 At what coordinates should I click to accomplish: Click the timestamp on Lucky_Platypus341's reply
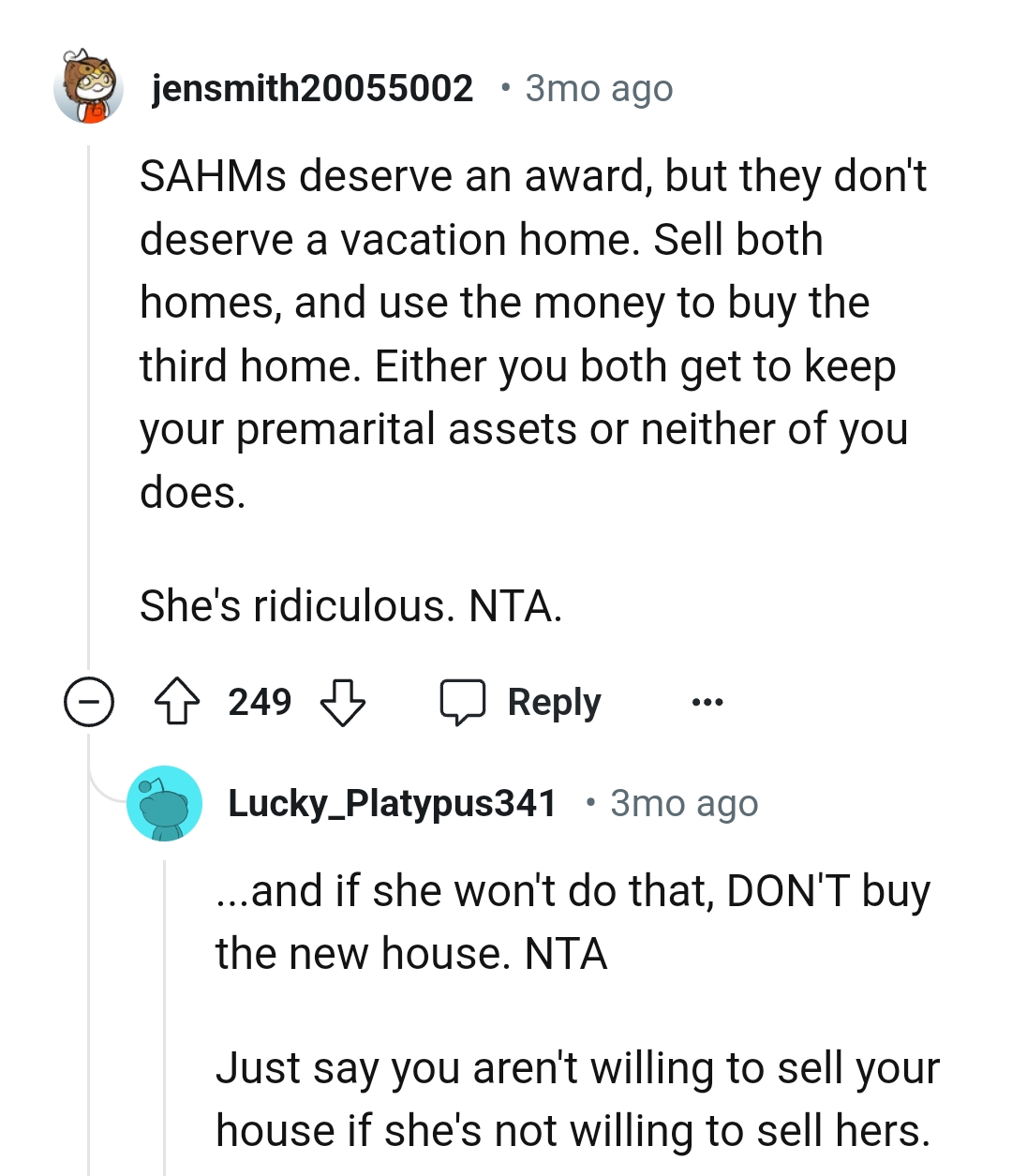(685, 803)
